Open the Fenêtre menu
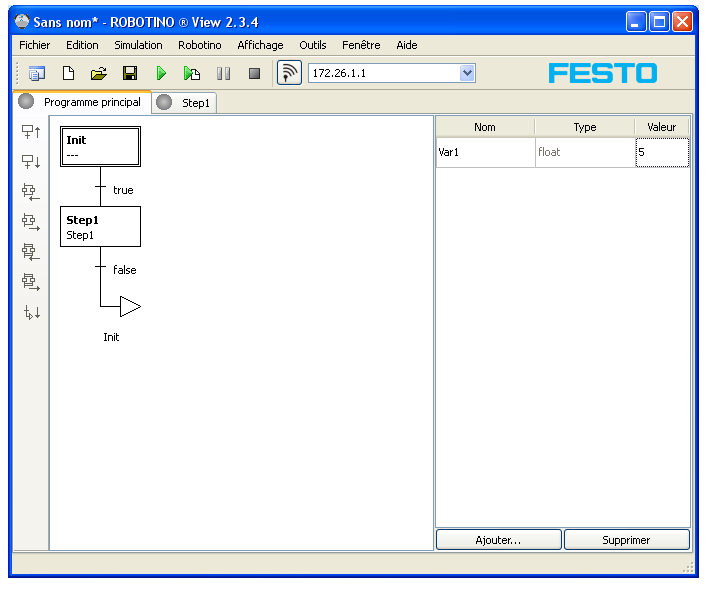708x599 pixels. 361,45
